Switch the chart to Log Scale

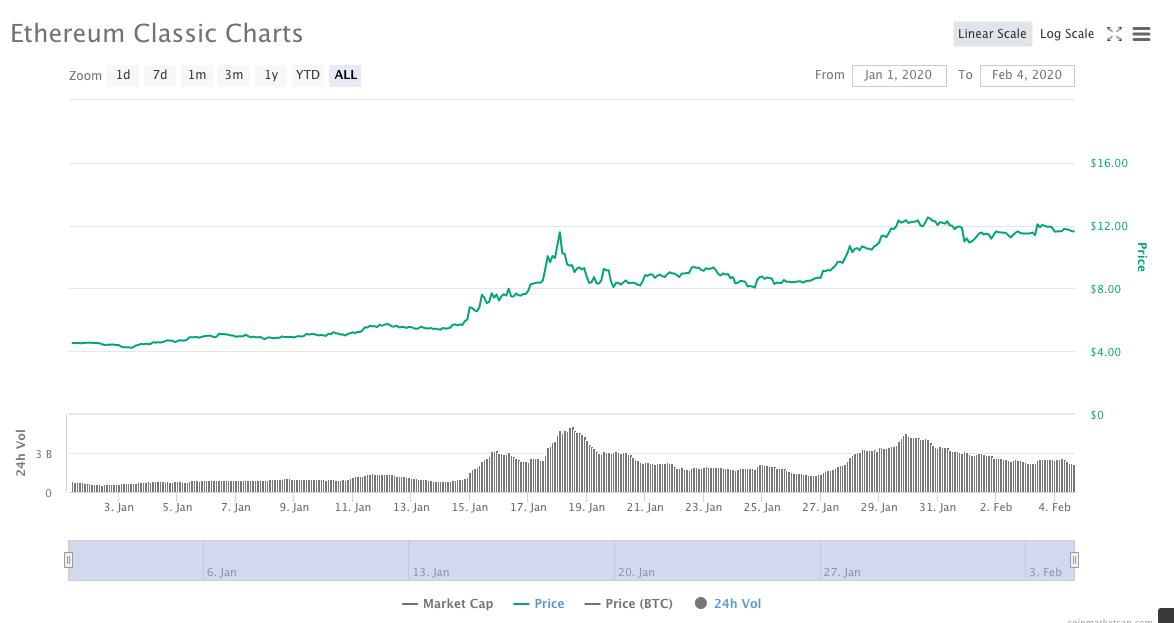pos(1066,33)
